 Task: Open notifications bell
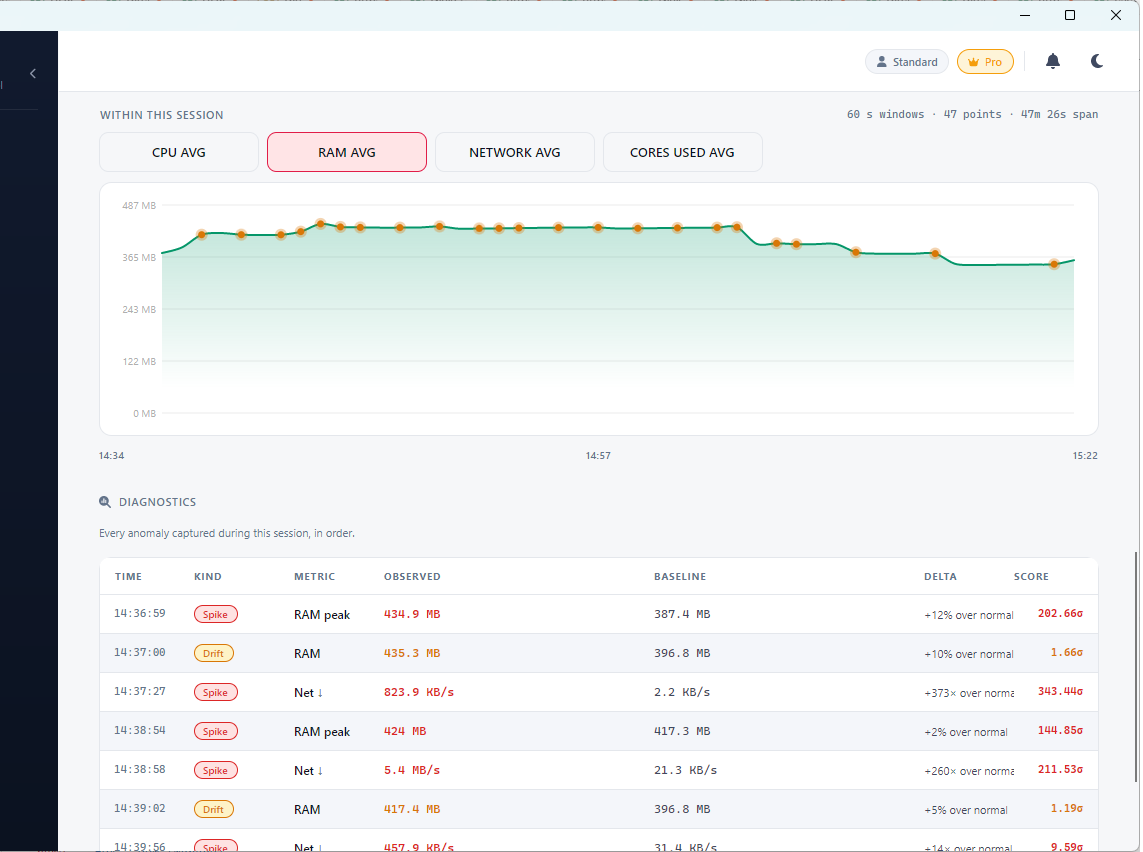coord(1053,61)
